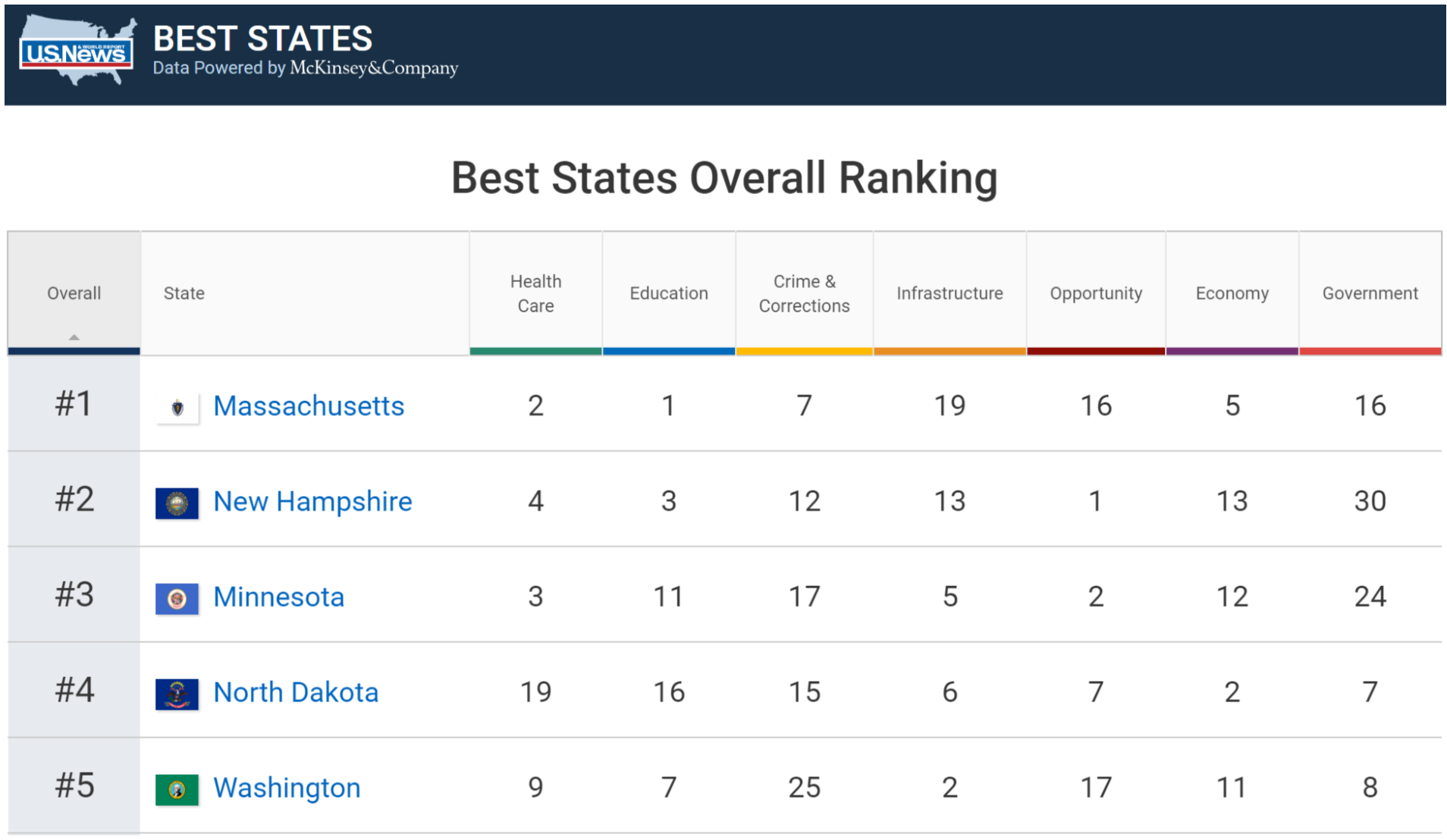The image size is (1447, 840).
Task: Click the North Dakota state flag icon
Action: click(x=177, y=694)
